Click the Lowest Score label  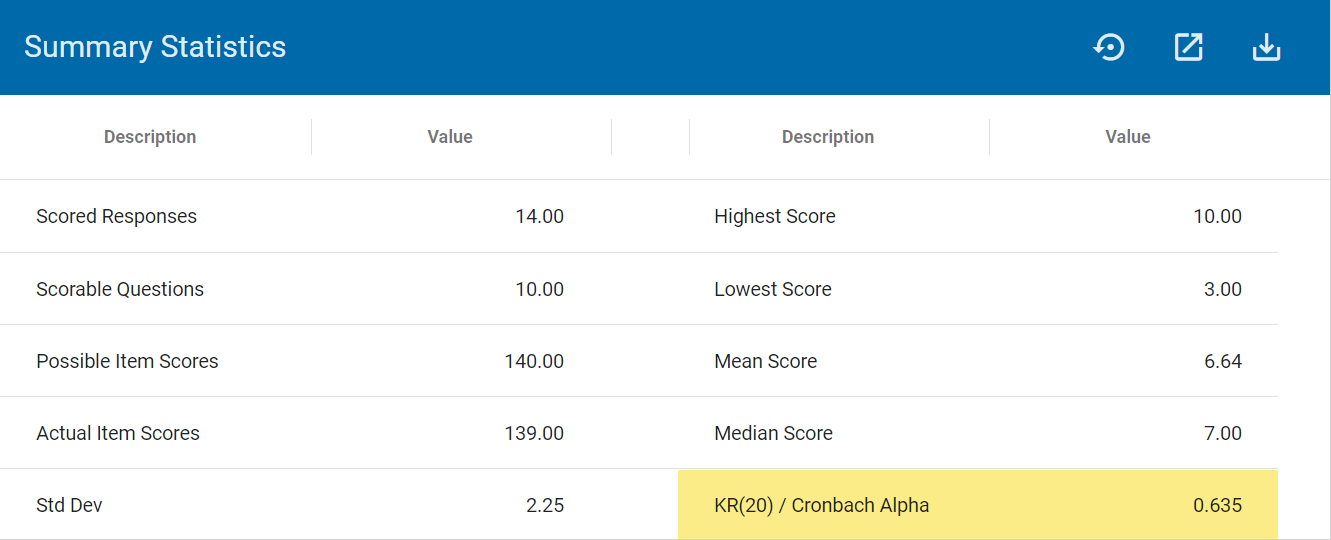click(773, 289)
